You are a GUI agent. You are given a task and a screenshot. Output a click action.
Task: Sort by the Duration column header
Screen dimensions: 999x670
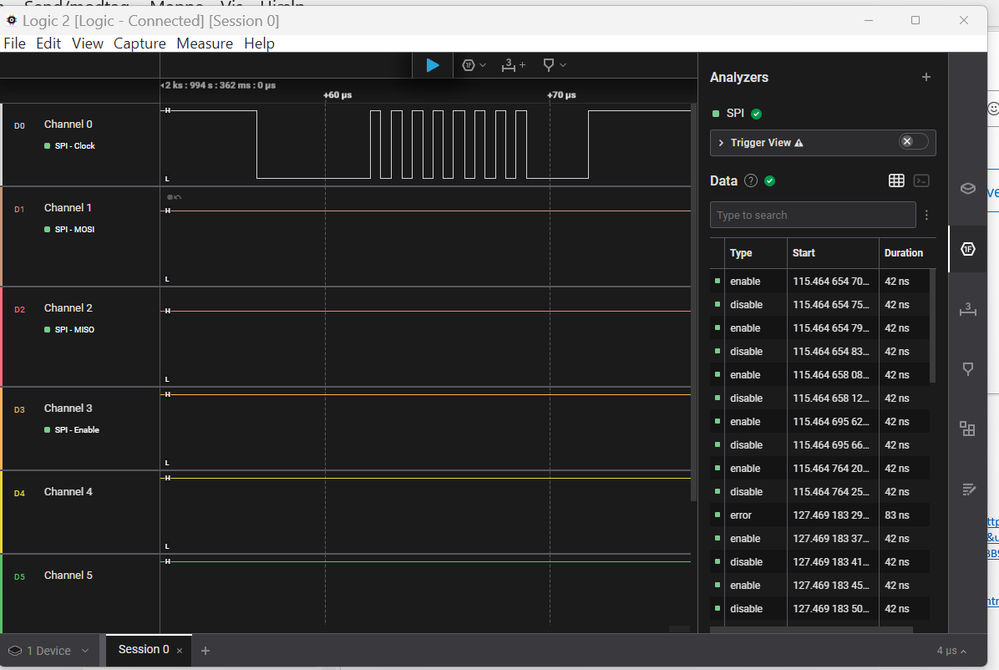(903, 253)
